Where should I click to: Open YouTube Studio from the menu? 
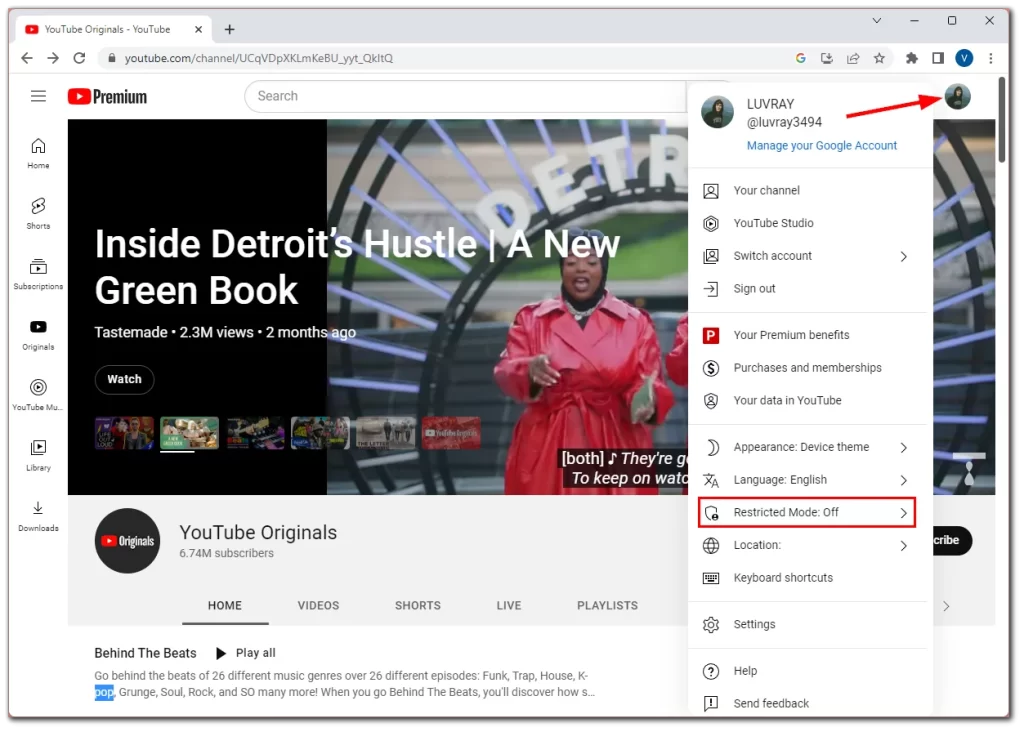point(807,223)
